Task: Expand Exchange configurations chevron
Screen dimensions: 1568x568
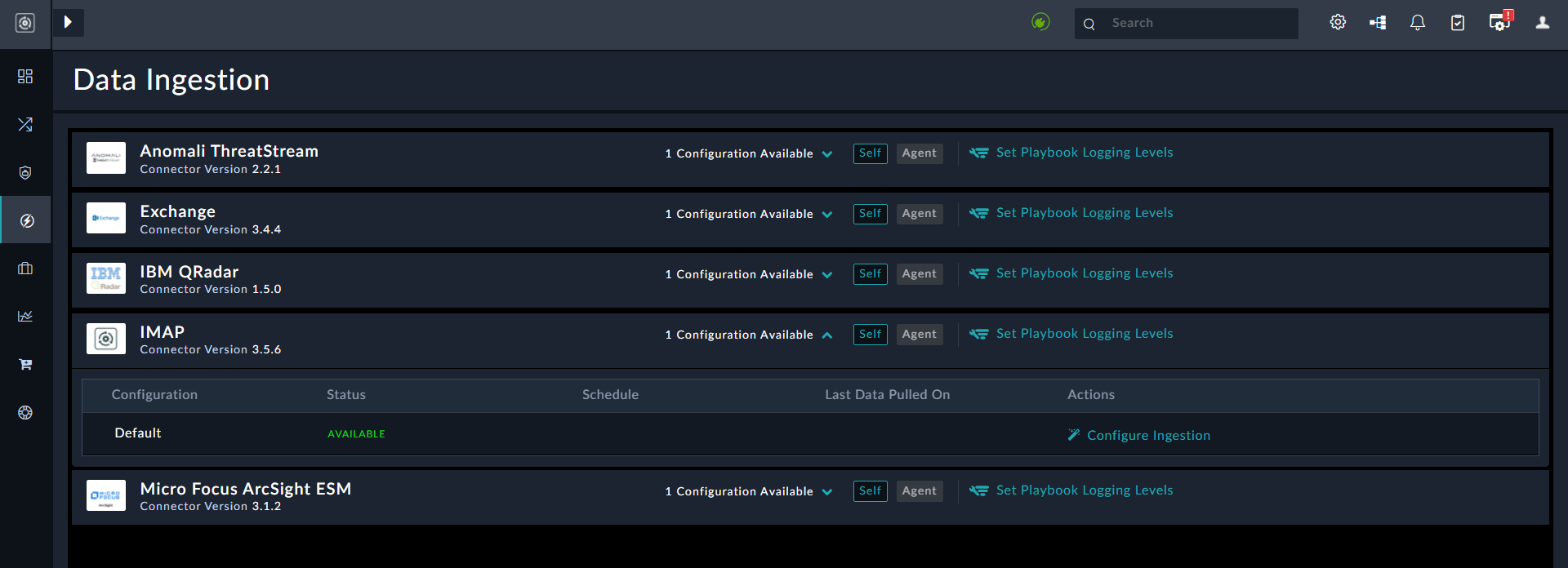Action: coord(827,215)
